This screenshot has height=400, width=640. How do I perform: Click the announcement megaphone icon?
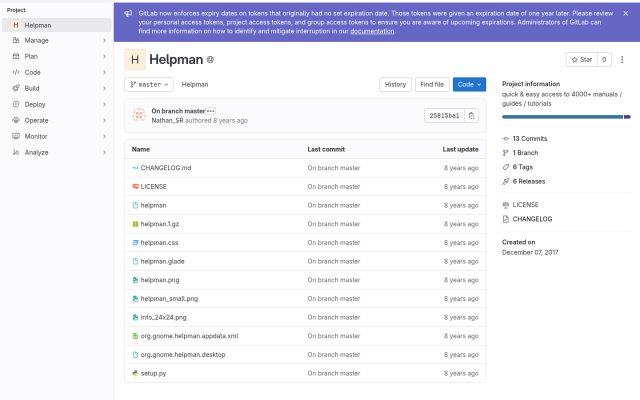click(x=128, y=13)
